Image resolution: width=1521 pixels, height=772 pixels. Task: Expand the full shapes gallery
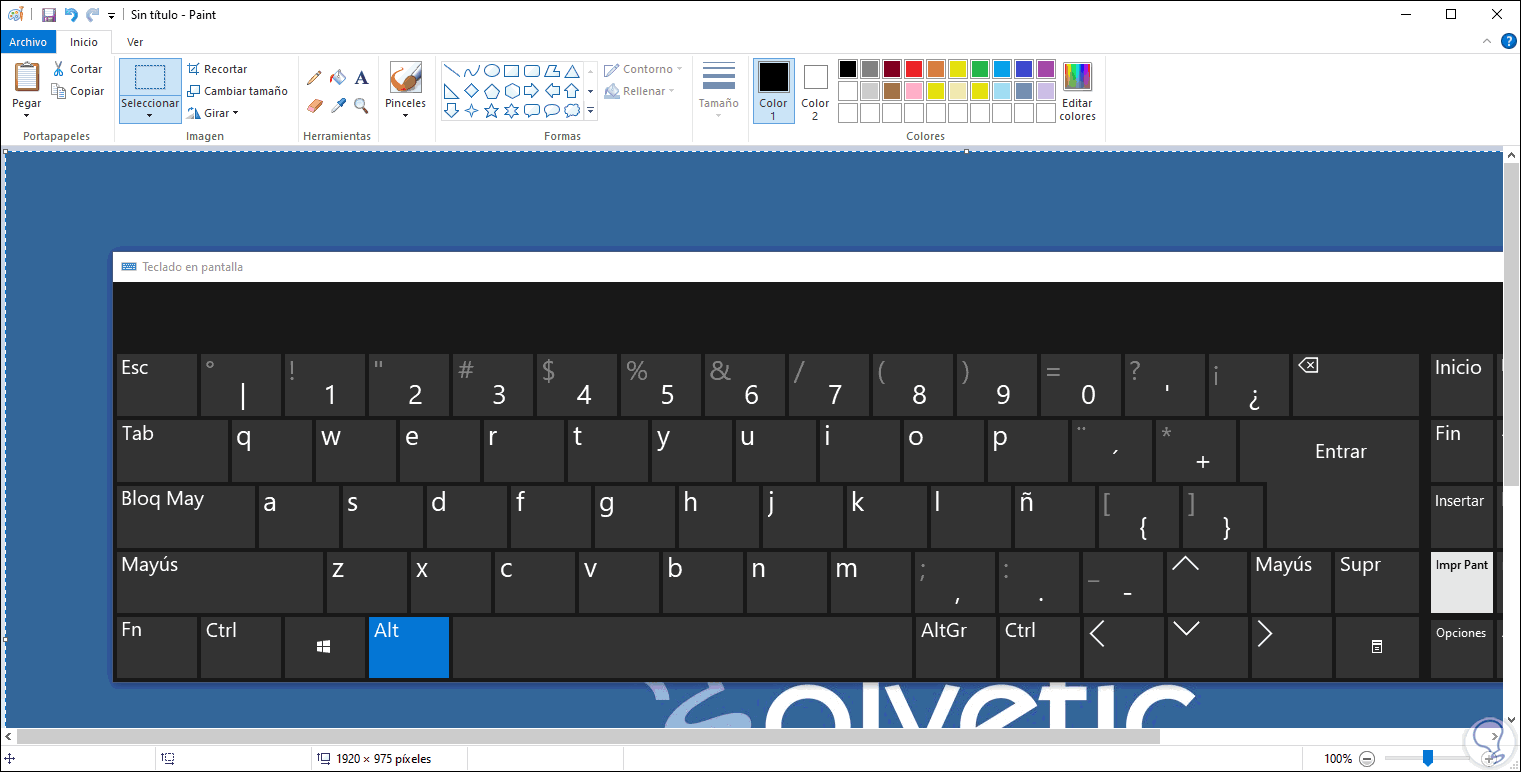tap(590, 111)
